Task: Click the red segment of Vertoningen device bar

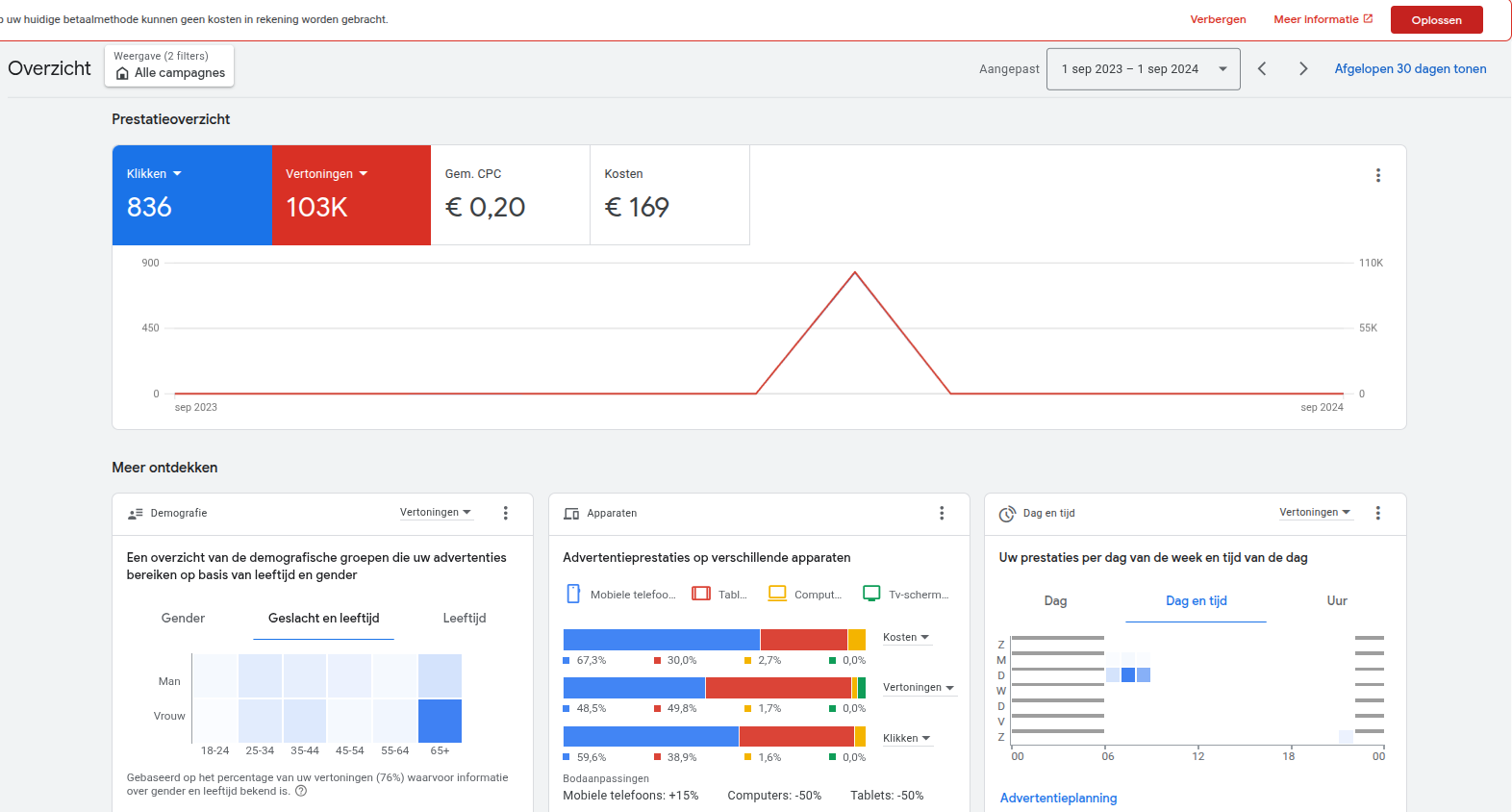Action: tap(778, 688)
